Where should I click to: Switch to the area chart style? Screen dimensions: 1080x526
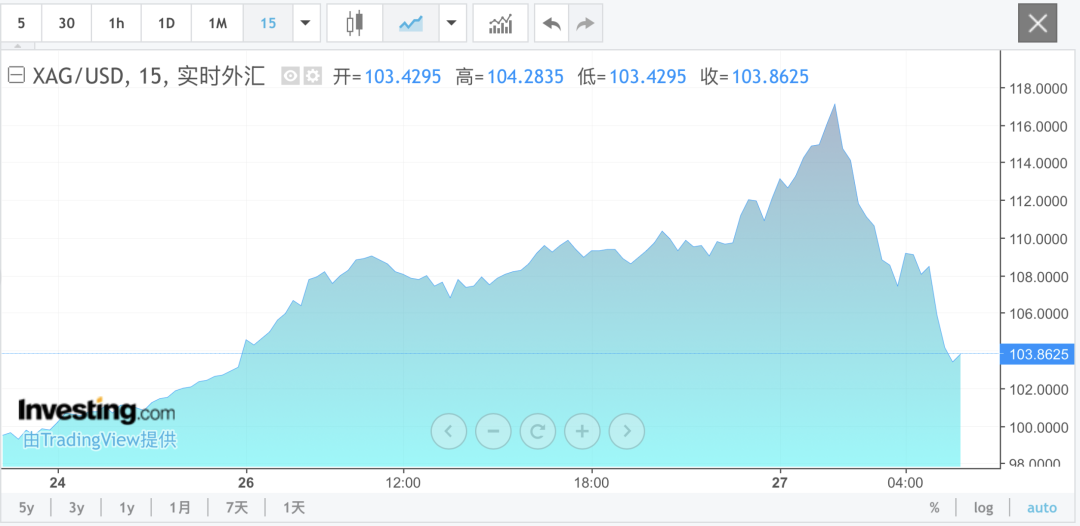410,23
